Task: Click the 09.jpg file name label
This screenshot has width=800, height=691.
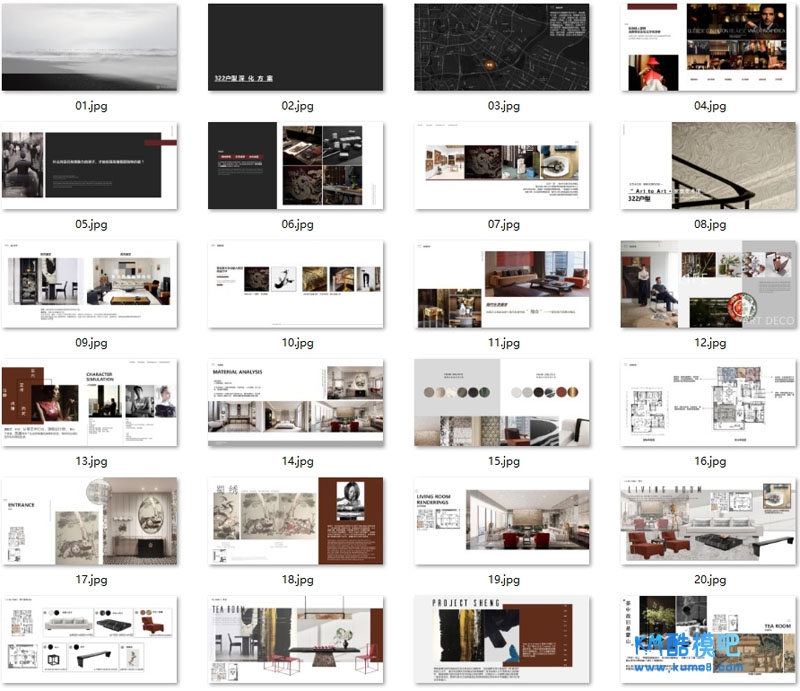Action: pyautogui.click(x=90, y=343)
